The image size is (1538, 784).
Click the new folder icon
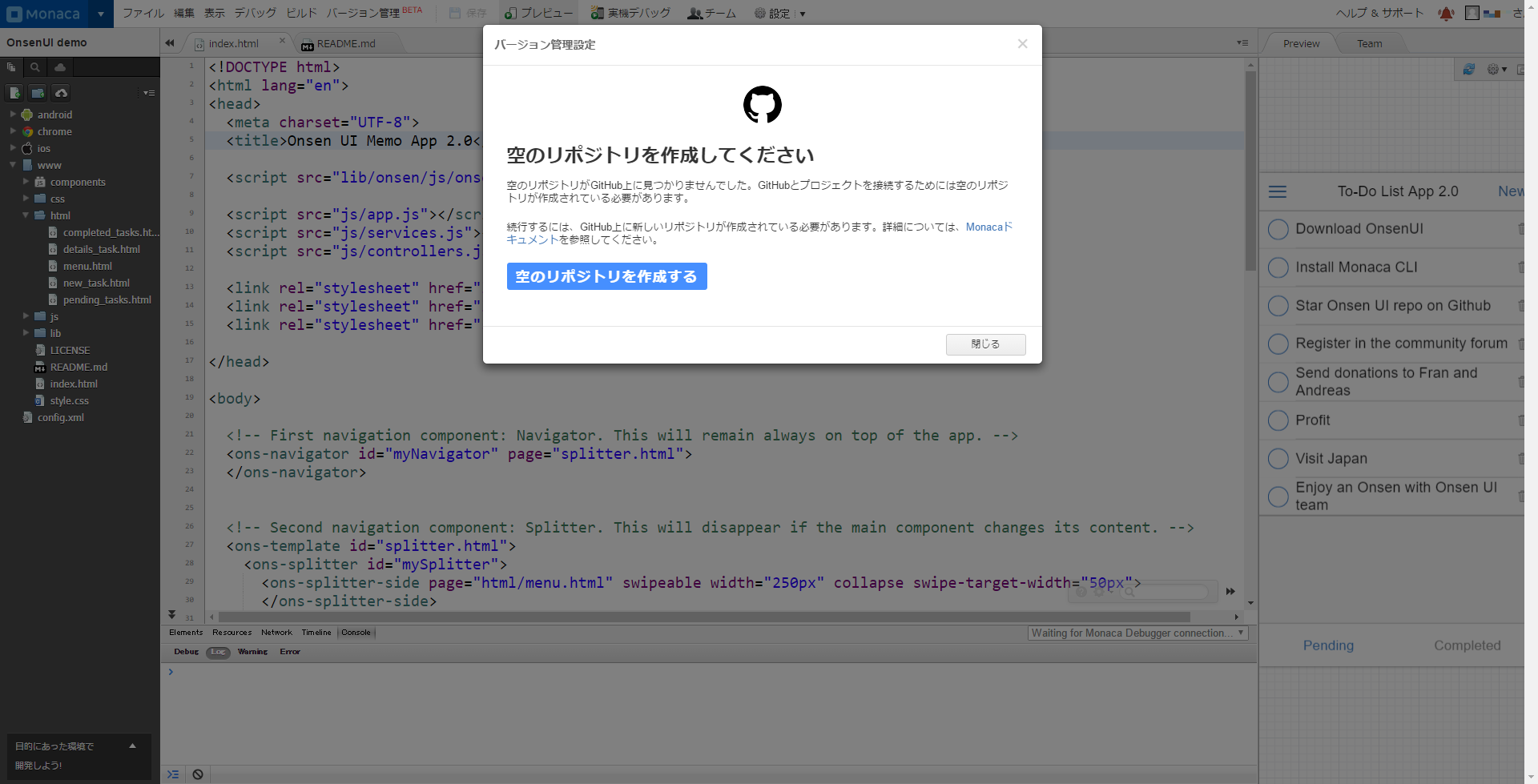tap(38, 93)
